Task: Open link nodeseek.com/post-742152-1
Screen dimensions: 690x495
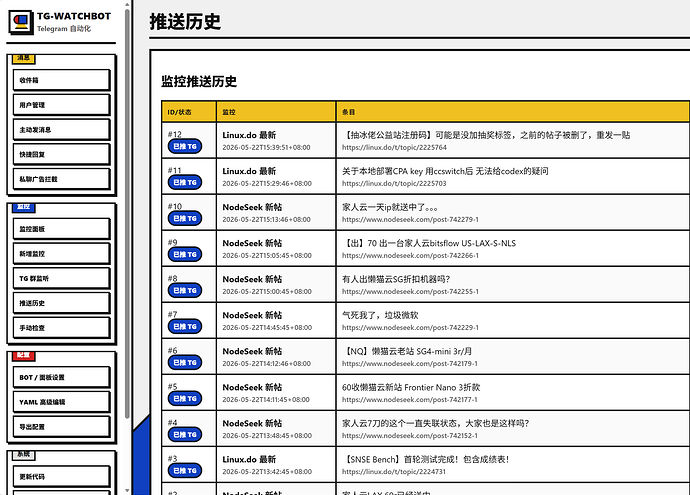Action: 410,436
